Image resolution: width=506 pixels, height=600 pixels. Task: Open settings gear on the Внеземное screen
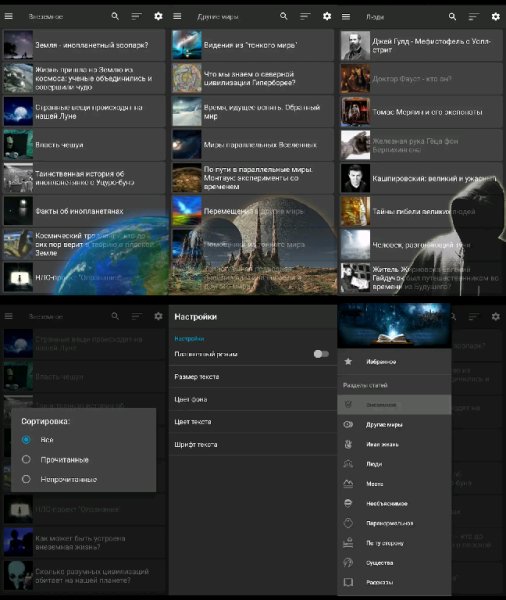(158, 16)
